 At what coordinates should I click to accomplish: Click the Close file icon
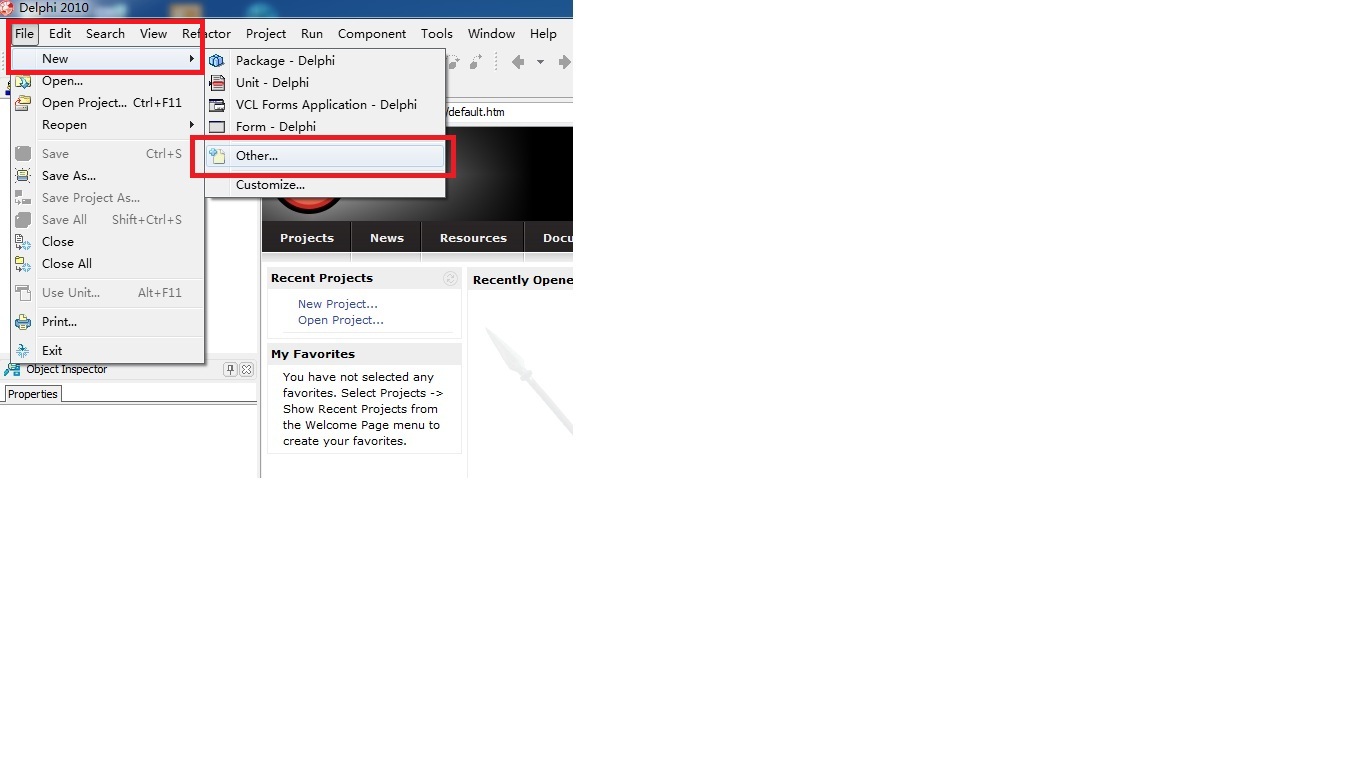(x=23, y=242)
